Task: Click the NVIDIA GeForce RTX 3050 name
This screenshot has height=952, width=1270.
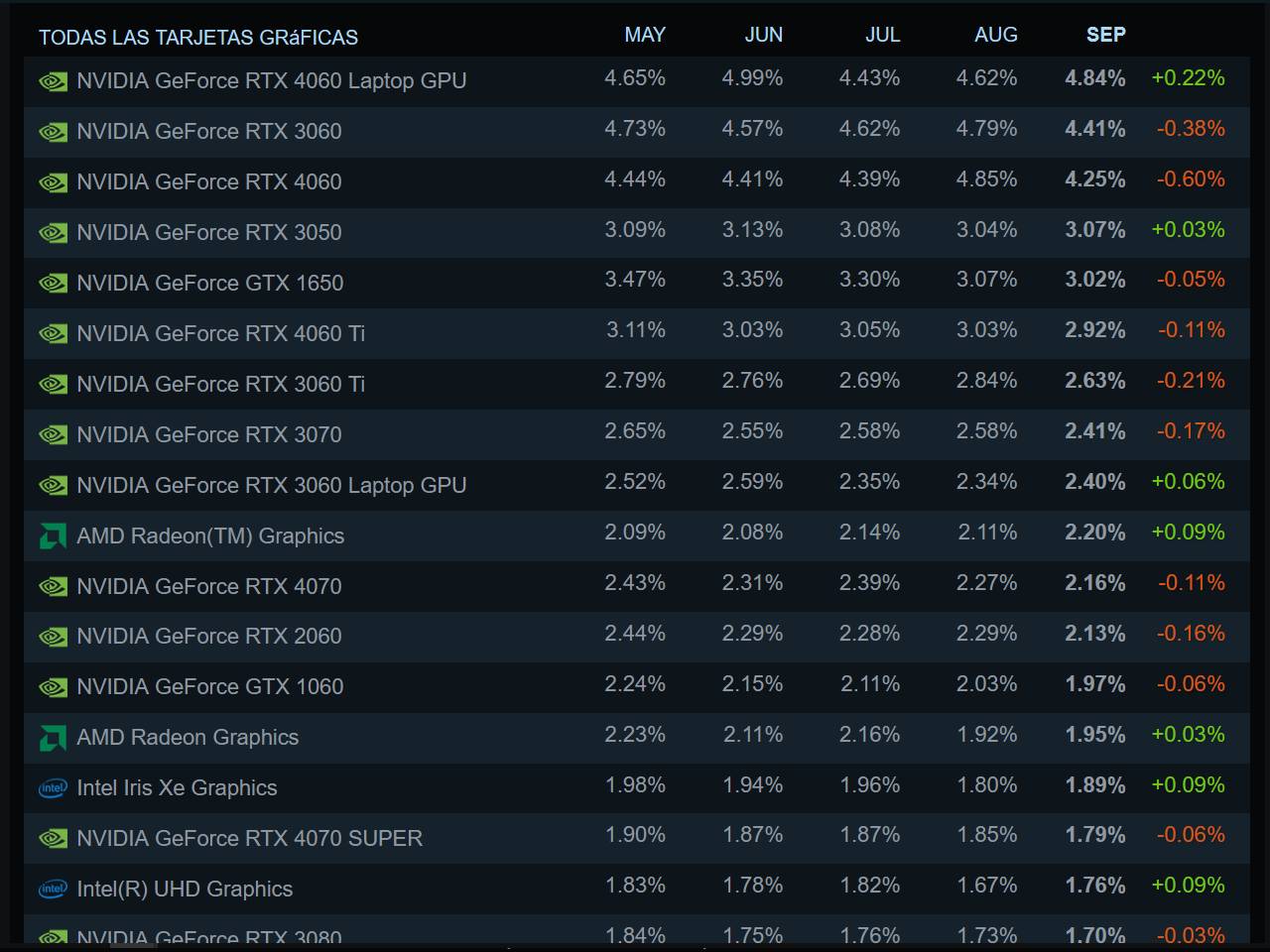Action: click(x=208, y=232)
